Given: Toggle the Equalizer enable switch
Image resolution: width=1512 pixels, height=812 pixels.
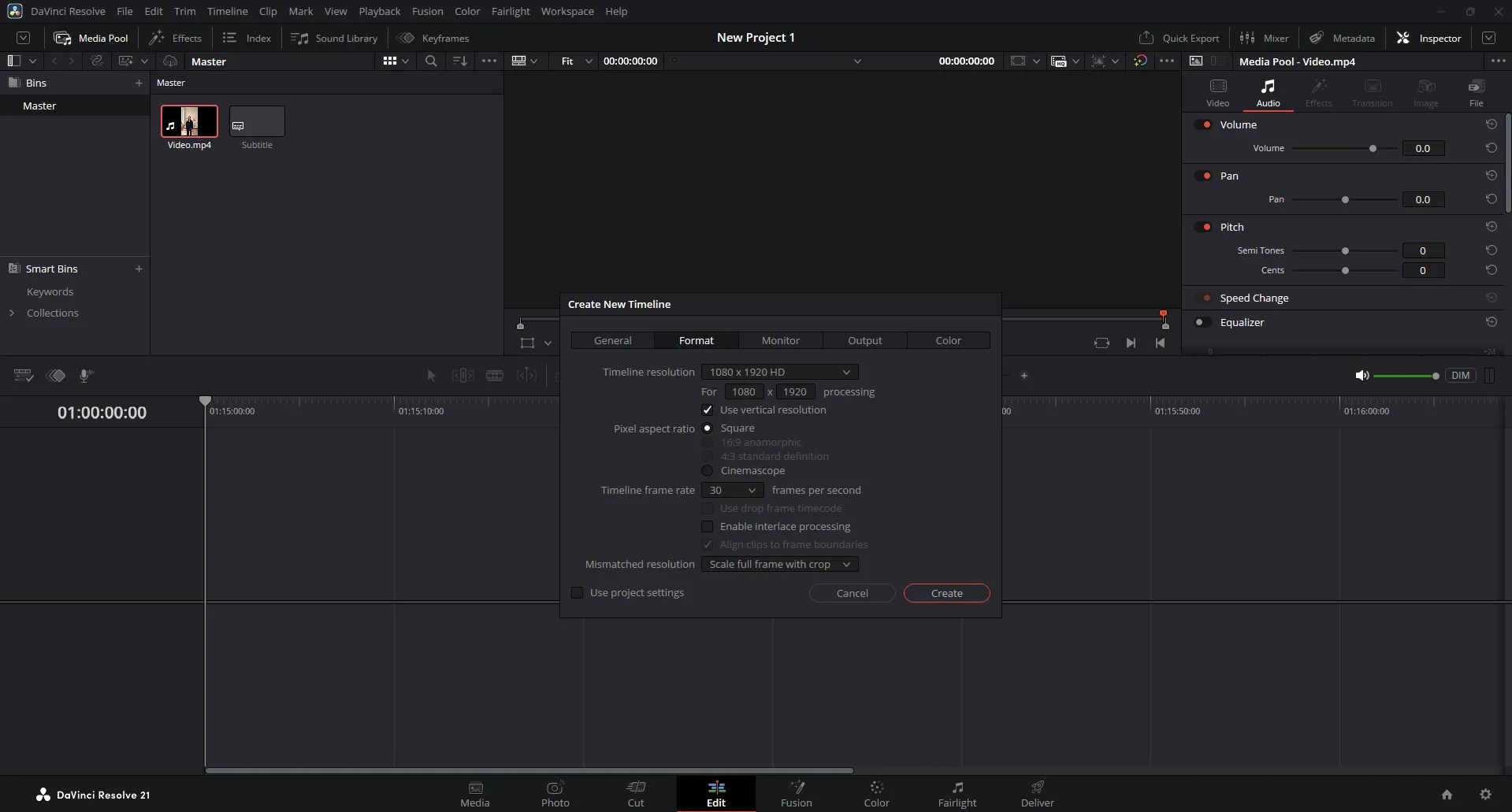Looking at the screenshot, I should (1203, 322).
